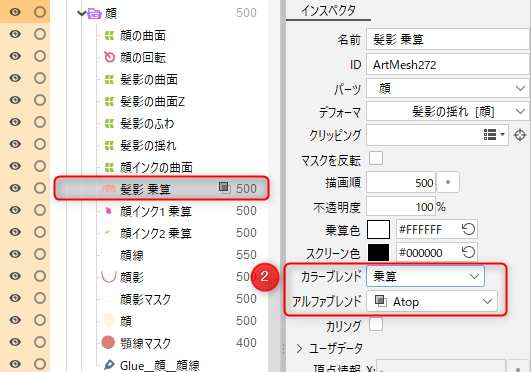
Task: Select the 顔の曲面 warp deformer icon
Action: [109, 35]
